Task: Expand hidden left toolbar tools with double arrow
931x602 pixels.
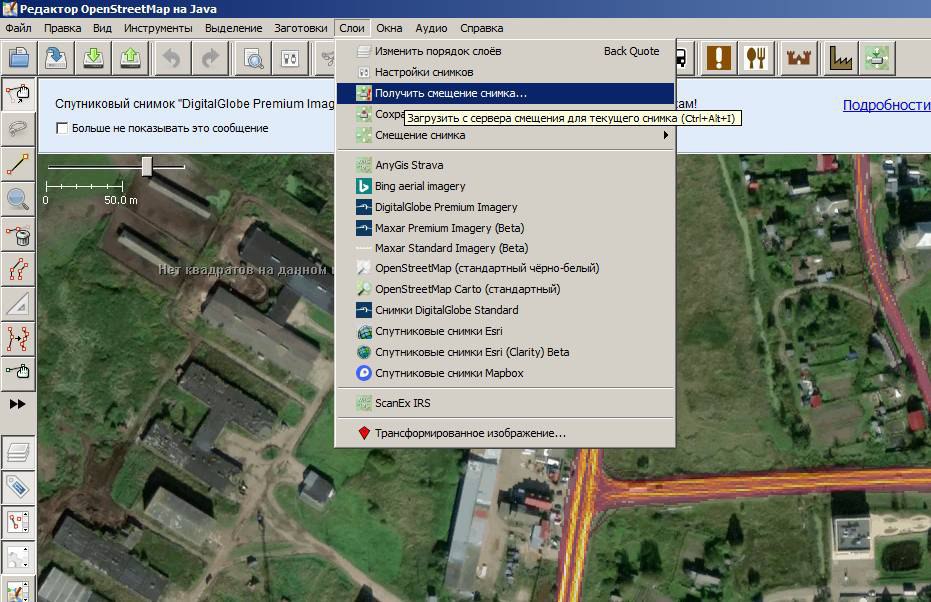Action: 18,404
